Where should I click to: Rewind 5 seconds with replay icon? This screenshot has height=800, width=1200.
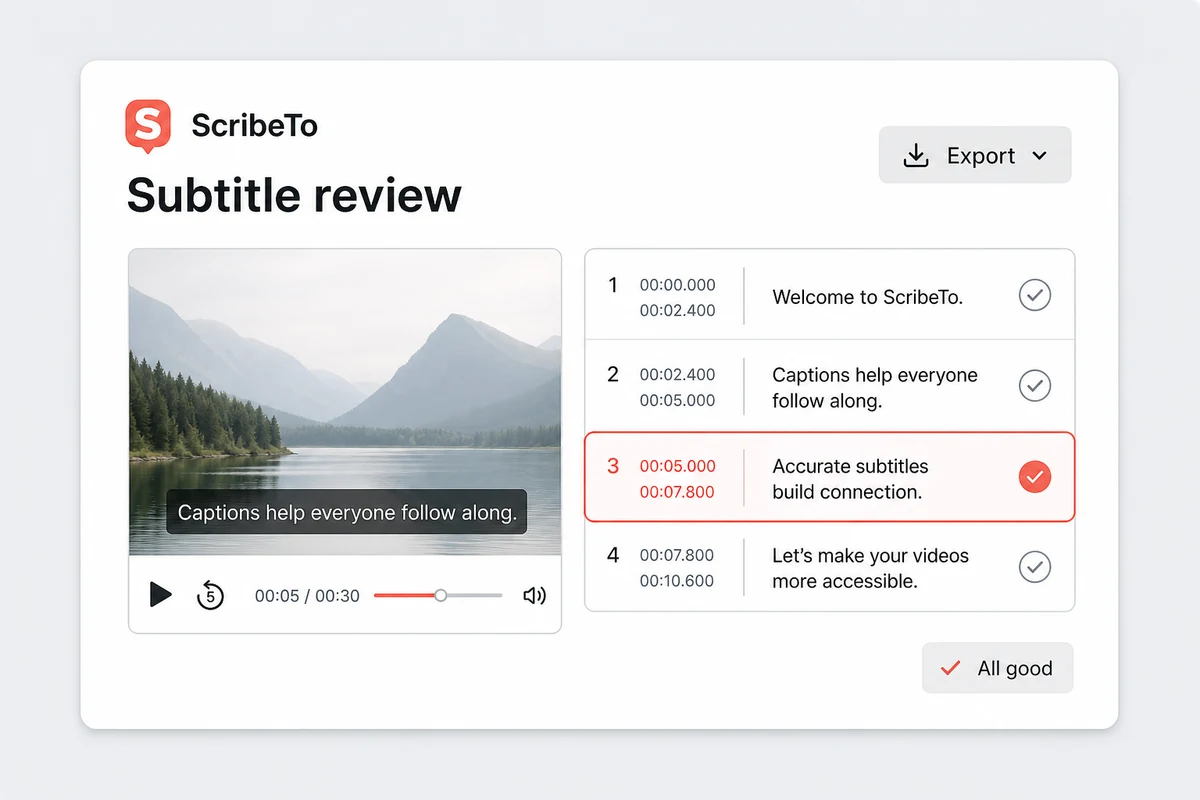pyautogui.click(x=209, y=595)
